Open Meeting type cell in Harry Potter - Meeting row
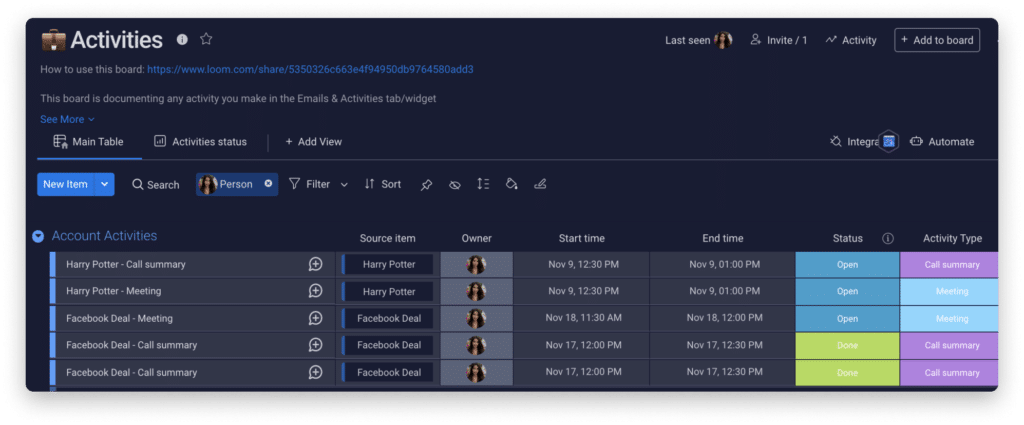The width and height of the screenshot is (1024, 425). click(x=949, y=291)
